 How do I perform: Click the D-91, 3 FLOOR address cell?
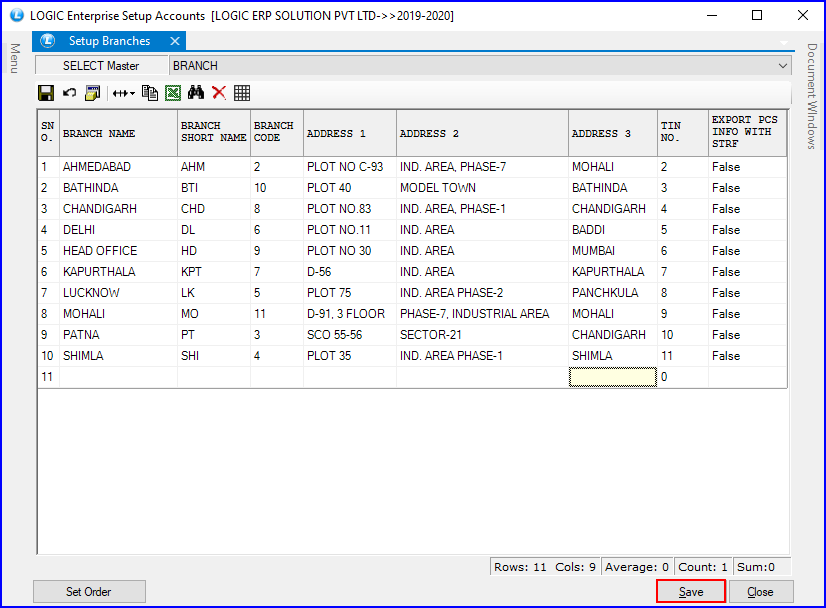click(350, 314)
